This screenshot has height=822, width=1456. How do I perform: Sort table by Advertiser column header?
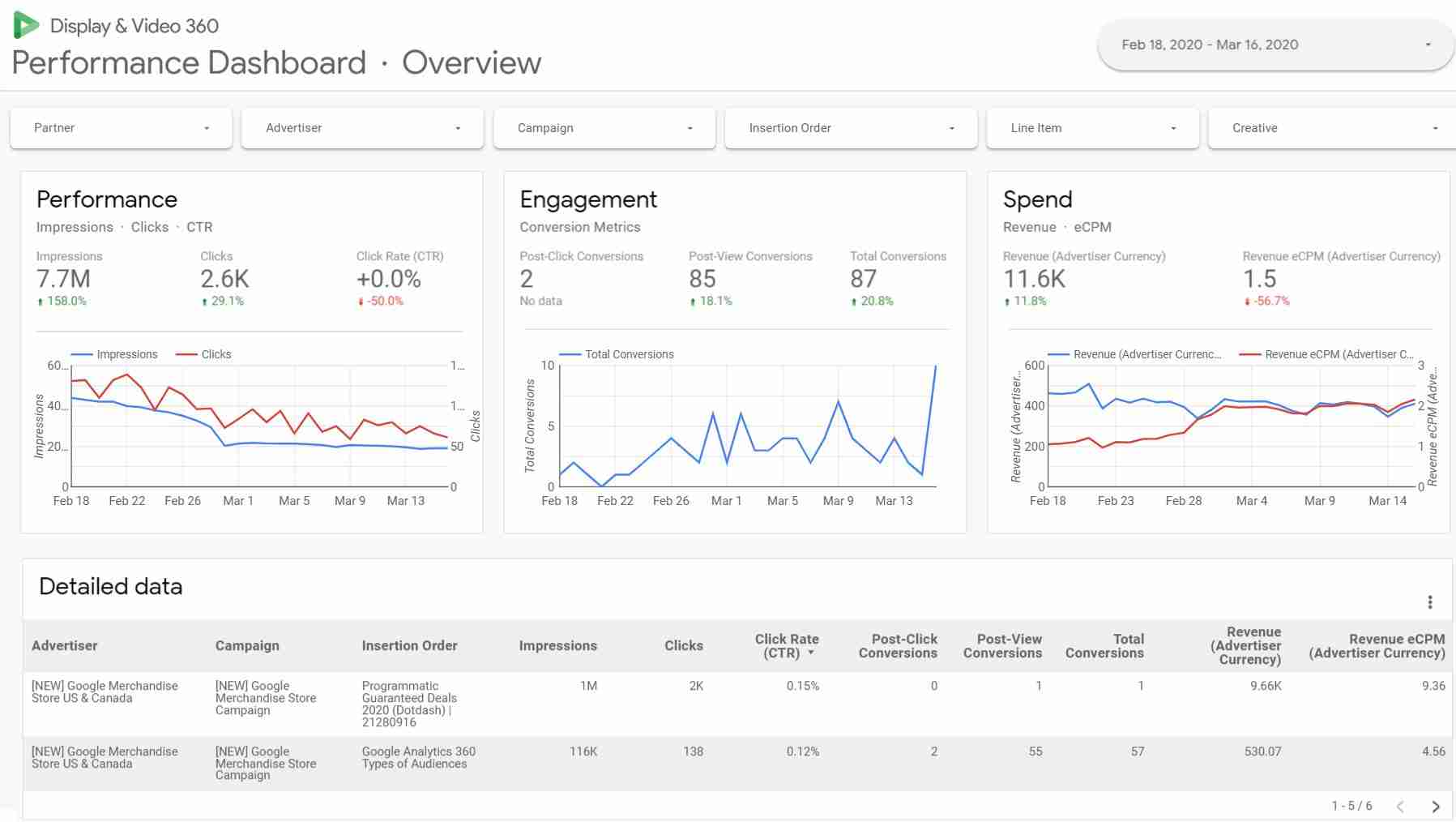pyautogui.click(x=64, y=646)
